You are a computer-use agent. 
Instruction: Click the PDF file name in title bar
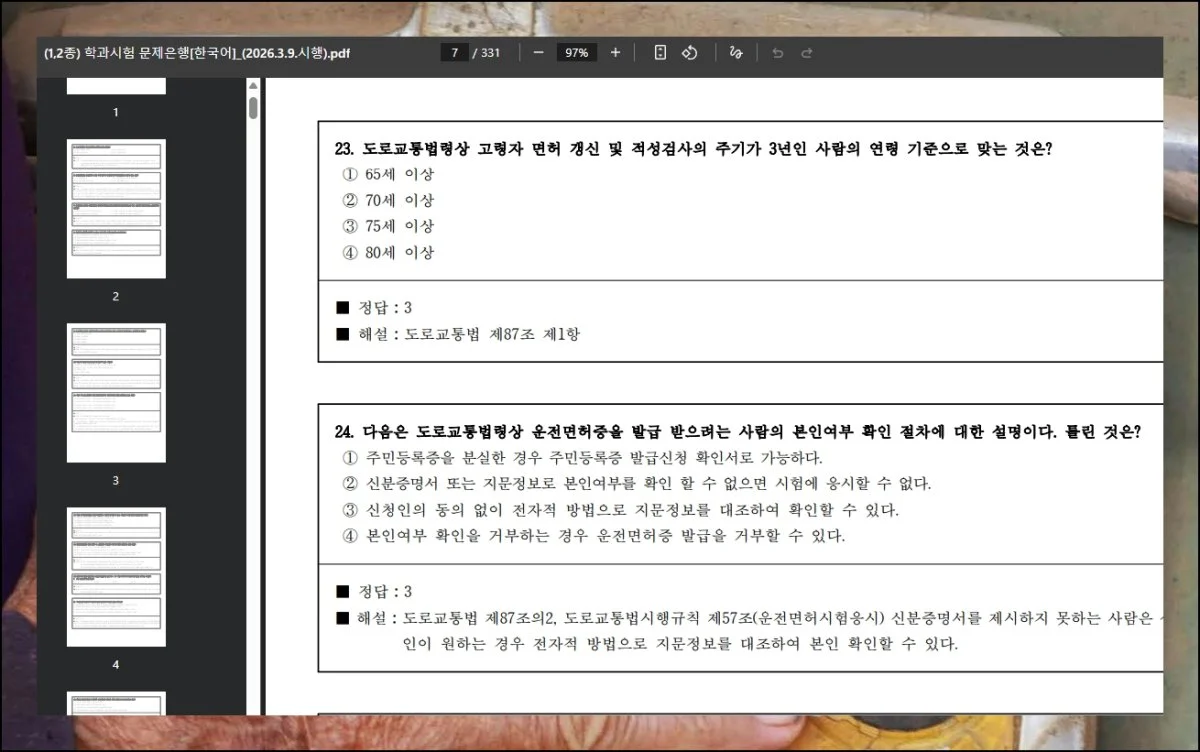pyautogui.click(x=197, y=53)
